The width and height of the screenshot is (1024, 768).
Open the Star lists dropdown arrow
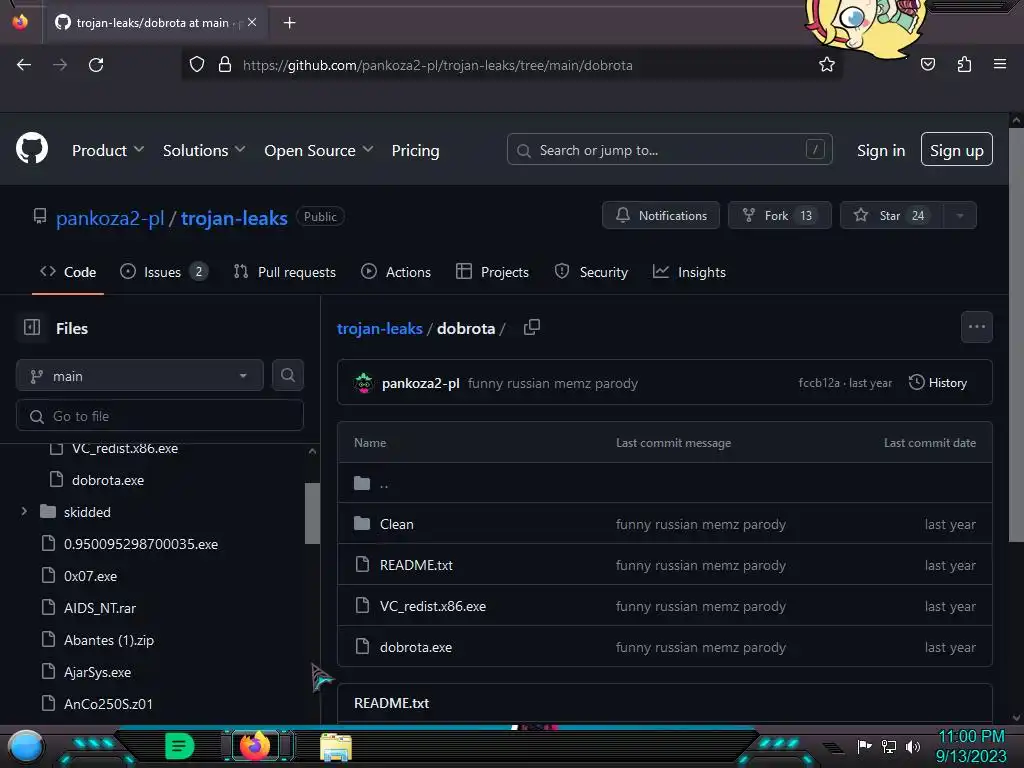(x=960, y=216)
